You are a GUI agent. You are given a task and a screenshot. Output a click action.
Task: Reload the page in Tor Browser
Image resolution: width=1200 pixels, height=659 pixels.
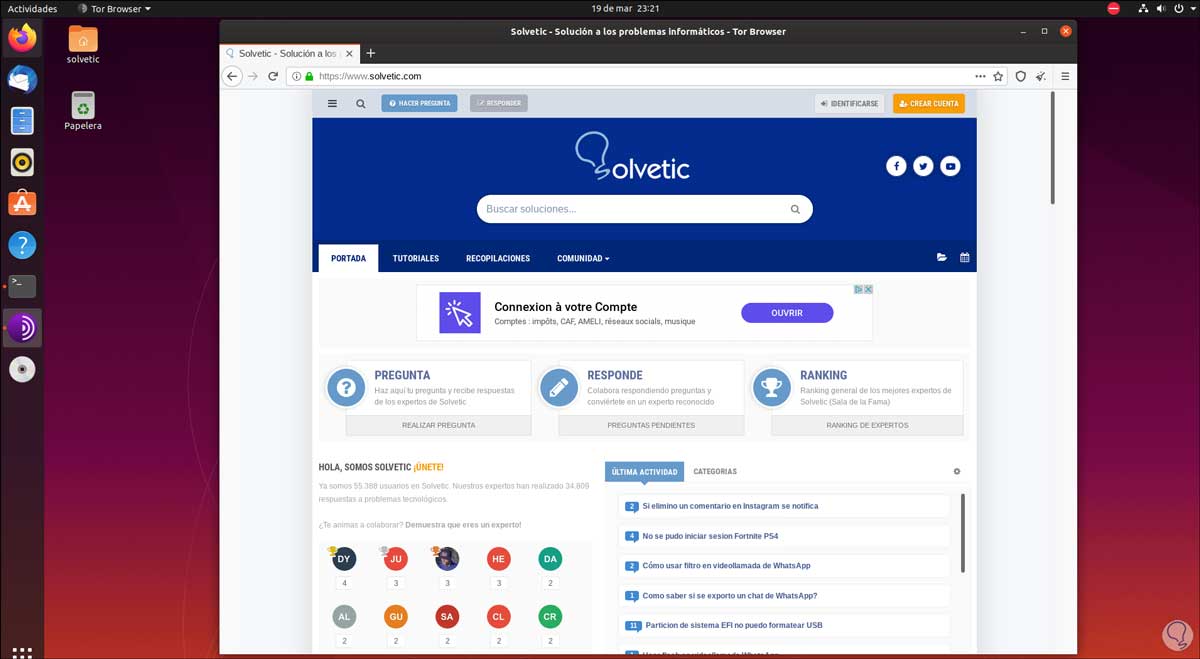pyautogui.click(x=273, y=76)
